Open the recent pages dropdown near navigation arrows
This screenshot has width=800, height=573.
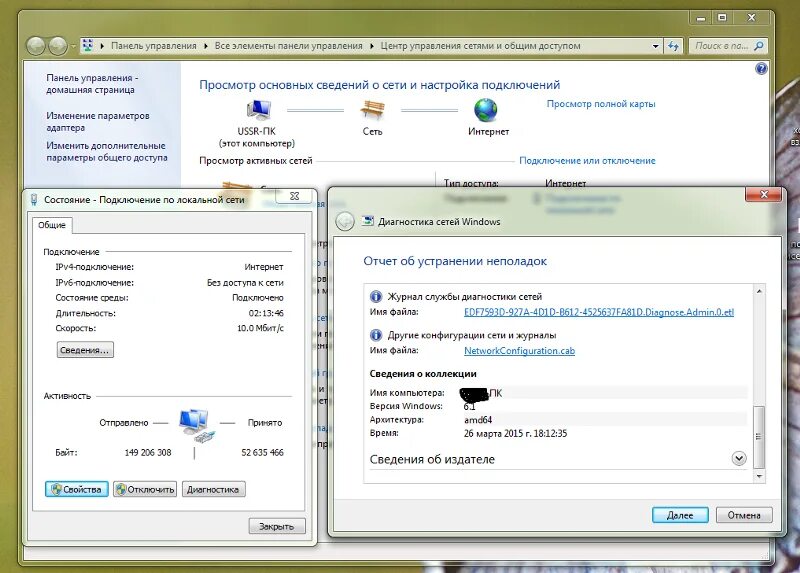73,46
